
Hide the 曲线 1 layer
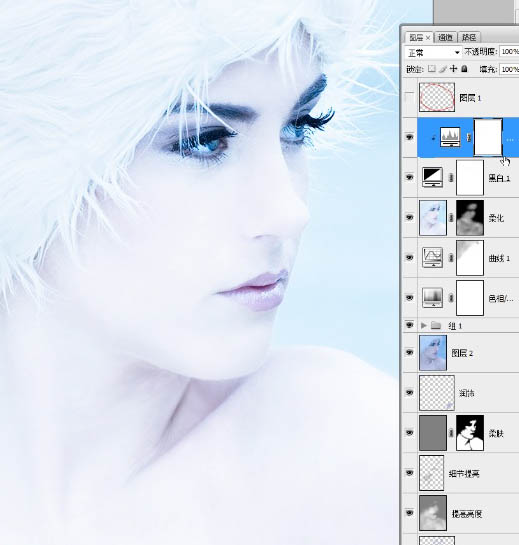click(409, 258)
